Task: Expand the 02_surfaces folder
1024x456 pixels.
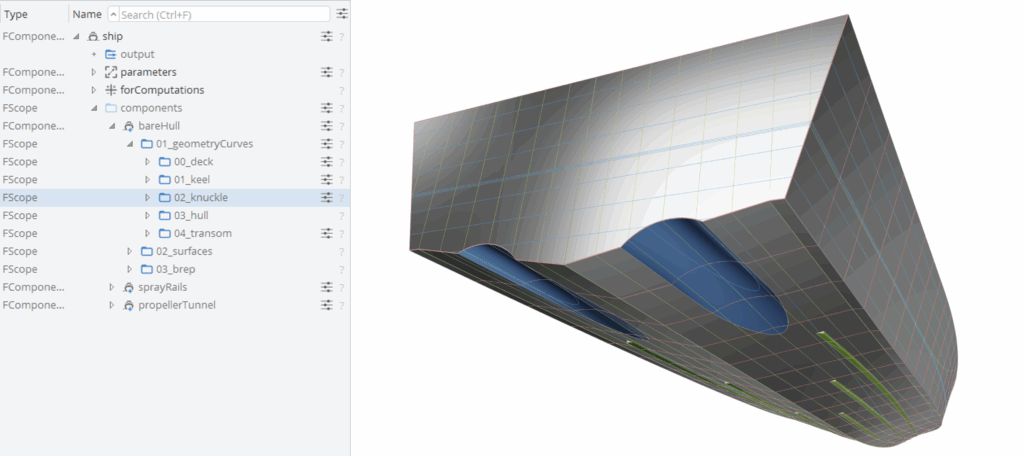Action: (129, 251)
